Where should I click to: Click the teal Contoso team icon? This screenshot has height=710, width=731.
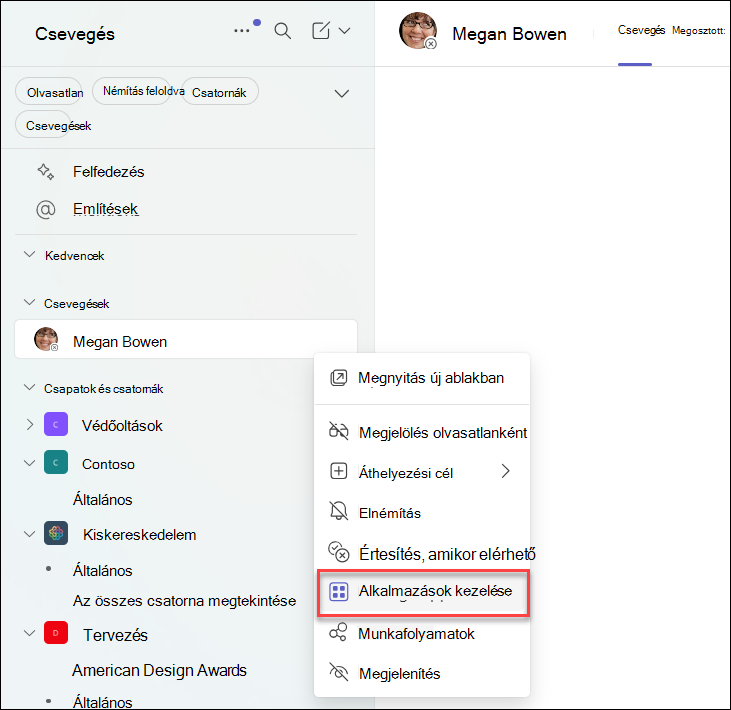click(x=56, y=462)
